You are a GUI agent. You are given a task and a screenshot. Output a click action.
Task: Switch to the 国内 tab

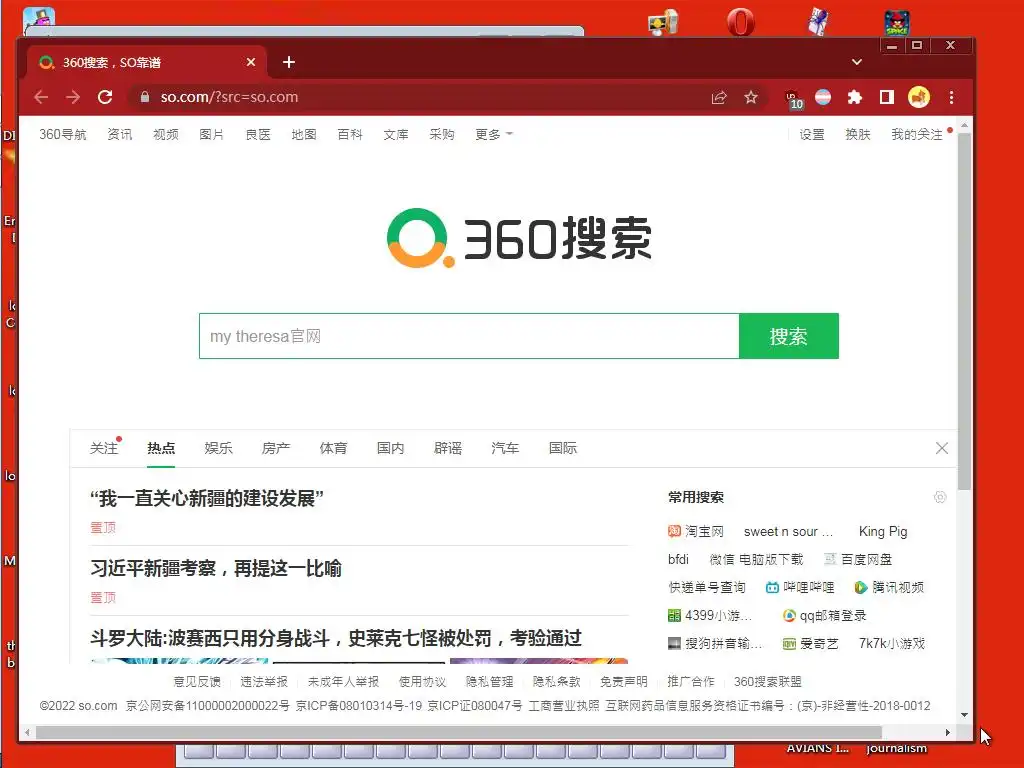click(x=391, y=449)
